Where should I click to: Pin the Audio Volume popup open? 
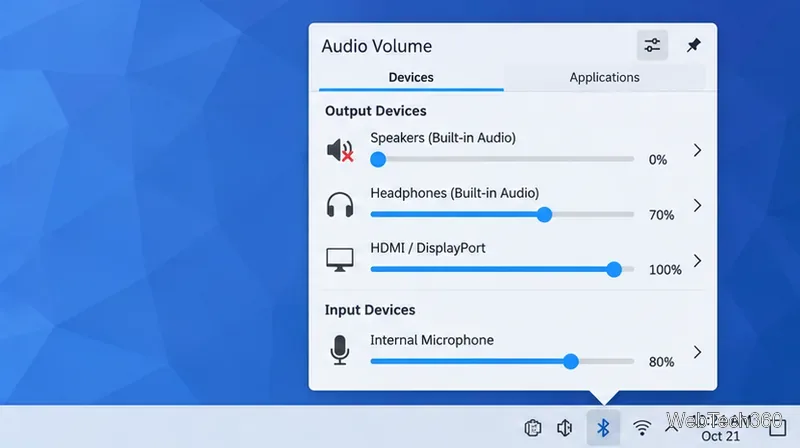point(693,45)
